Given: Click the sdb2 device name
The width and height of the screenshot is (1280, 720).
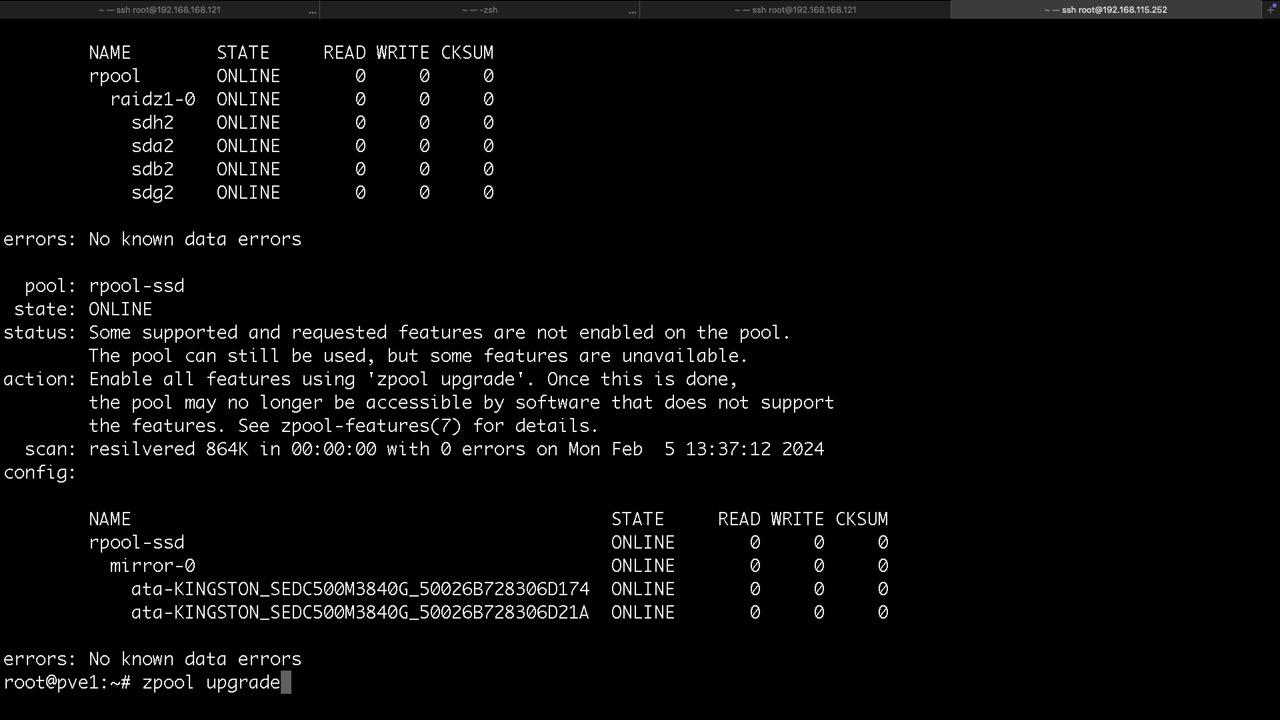Looking at the screenshot, I should pyautogui.click(x=152, y=169).
